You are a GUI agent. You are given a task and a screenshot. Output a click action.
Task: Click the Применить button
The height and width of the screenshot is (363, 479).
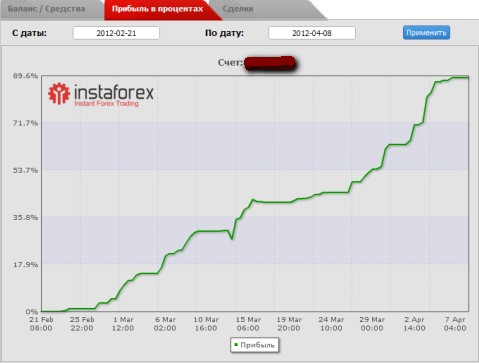426,33
